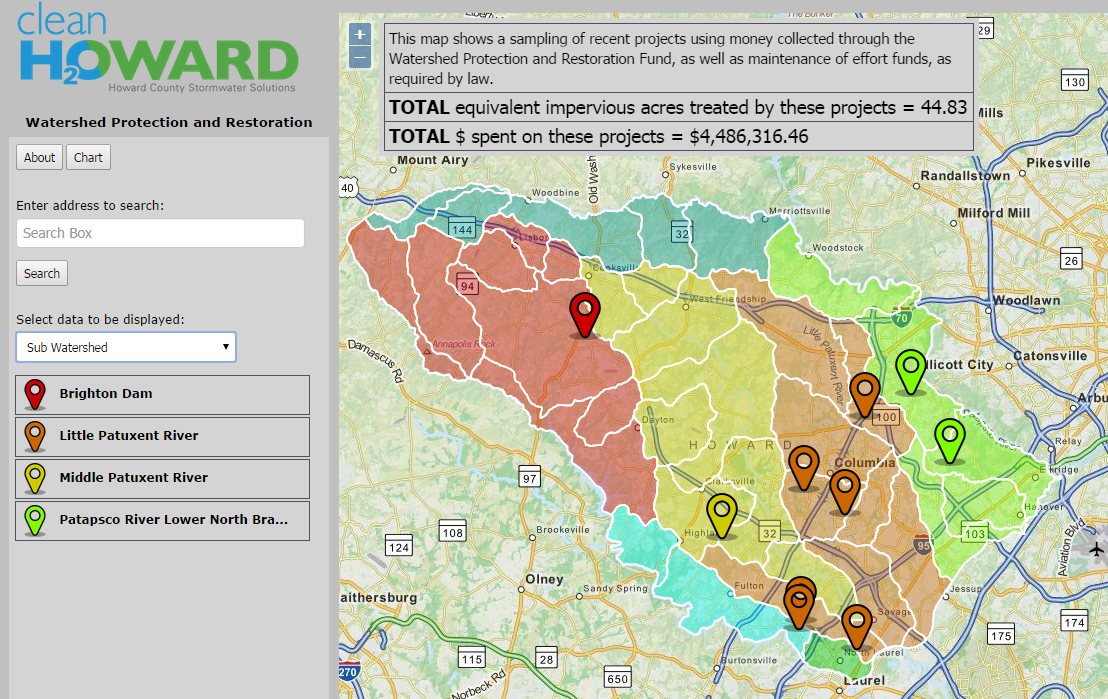Viewport: 1108px width, 699px height.
Task: Toggle the Middle Patuxent River legend entry
Action: point(162,478)
